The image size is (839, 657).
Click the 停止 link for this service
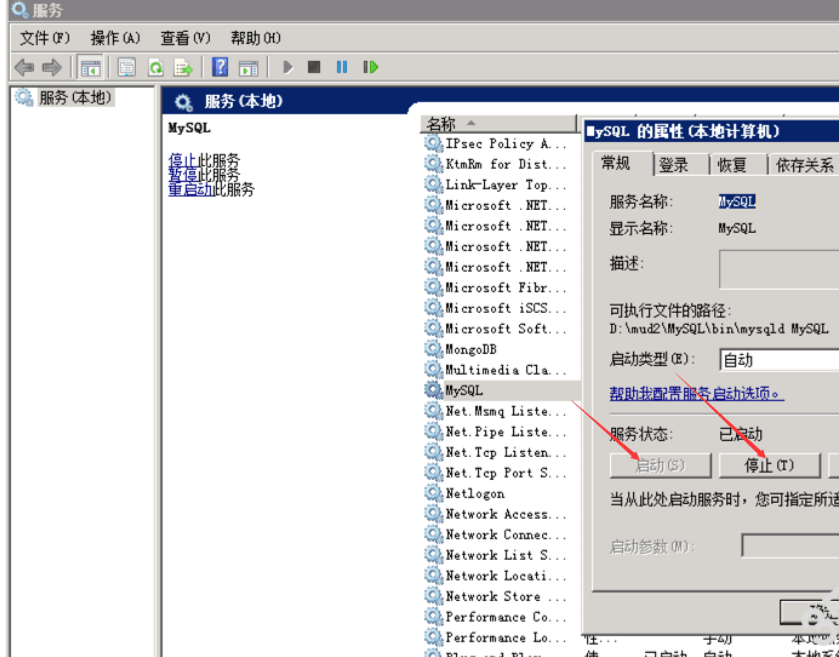(x=183, y=161)
